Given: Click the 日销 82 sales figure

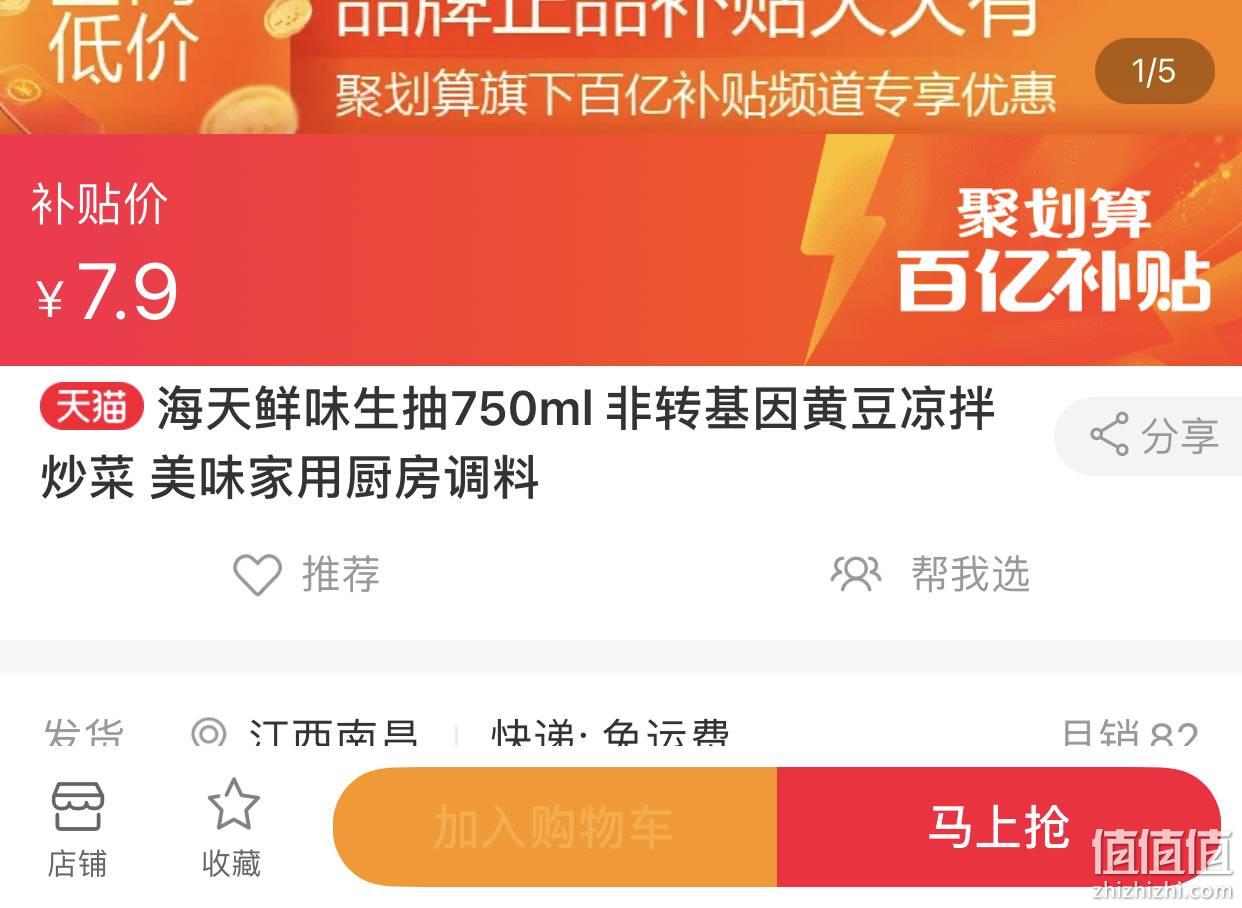Looking at the screenshot, I should click(1130, 736).
